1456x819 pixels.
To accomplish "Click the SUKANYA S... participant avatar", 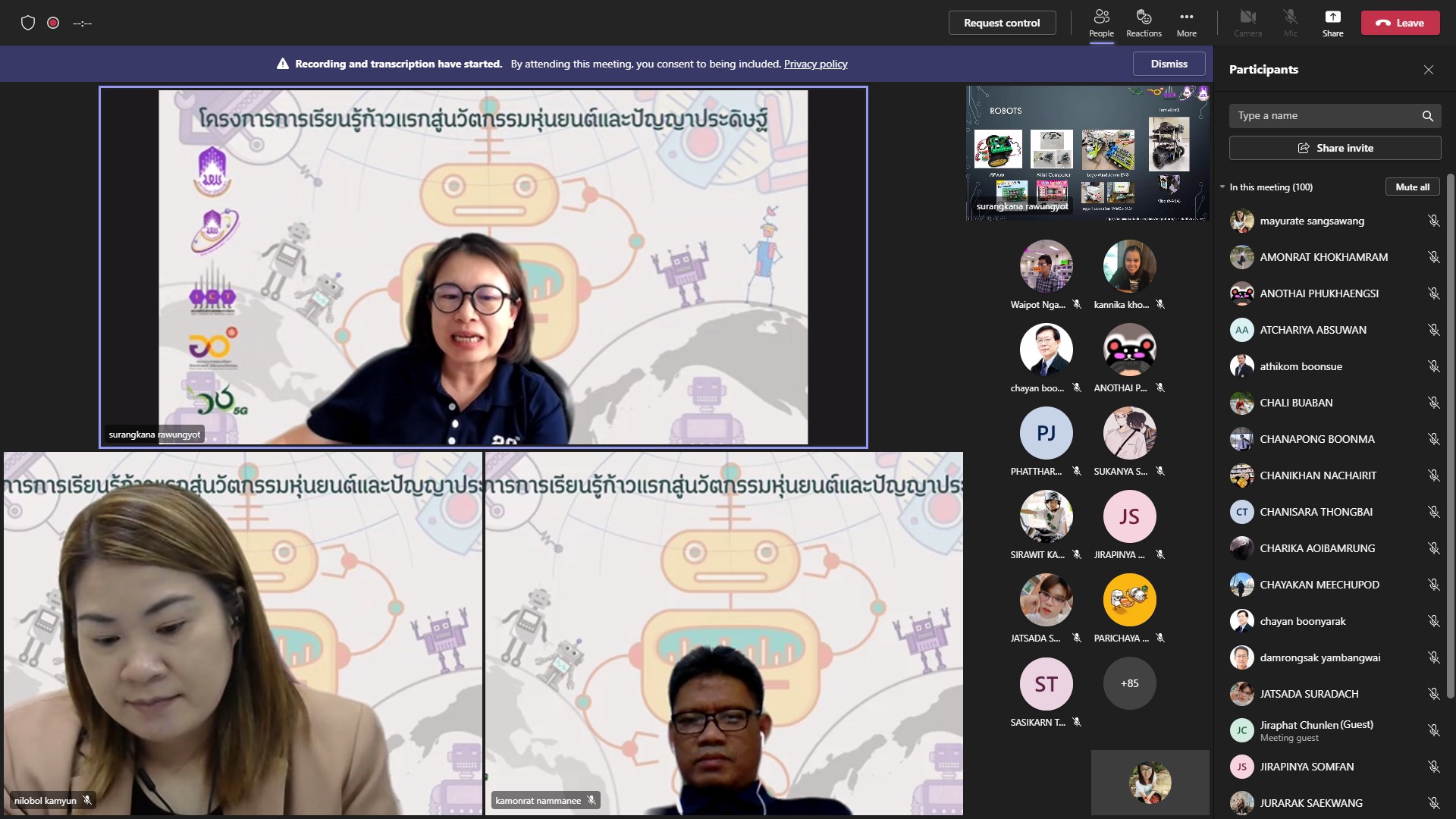I will click(x=1129, y=433).
